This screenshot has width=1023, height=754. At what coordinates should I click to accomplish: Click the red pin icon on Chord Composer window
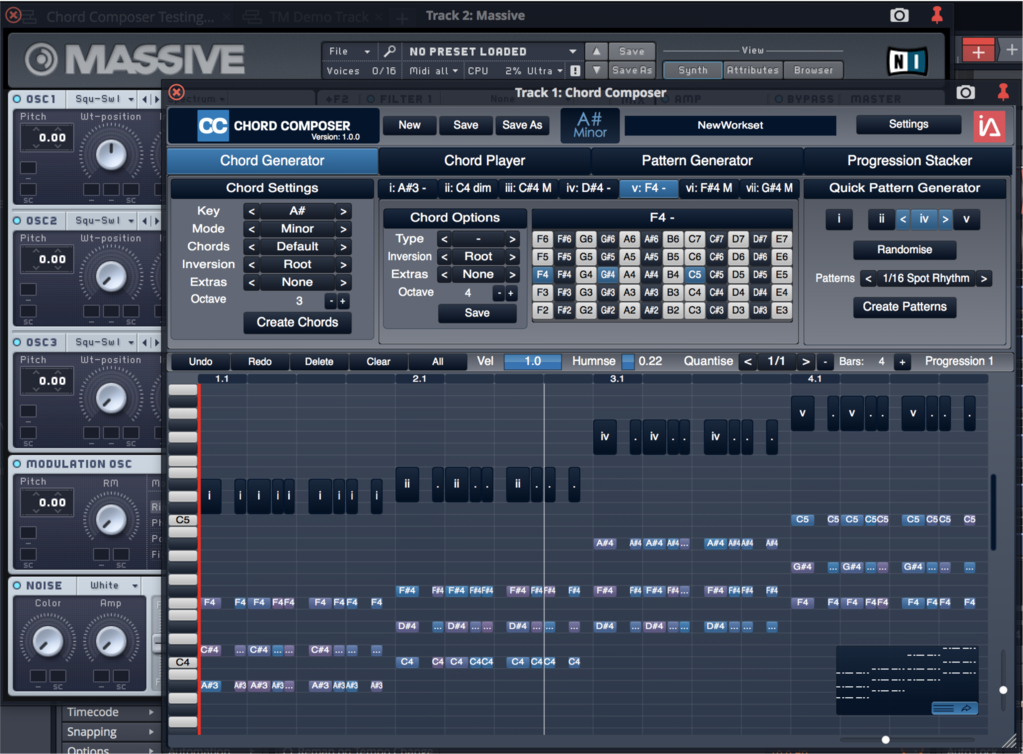(1003, 93)
